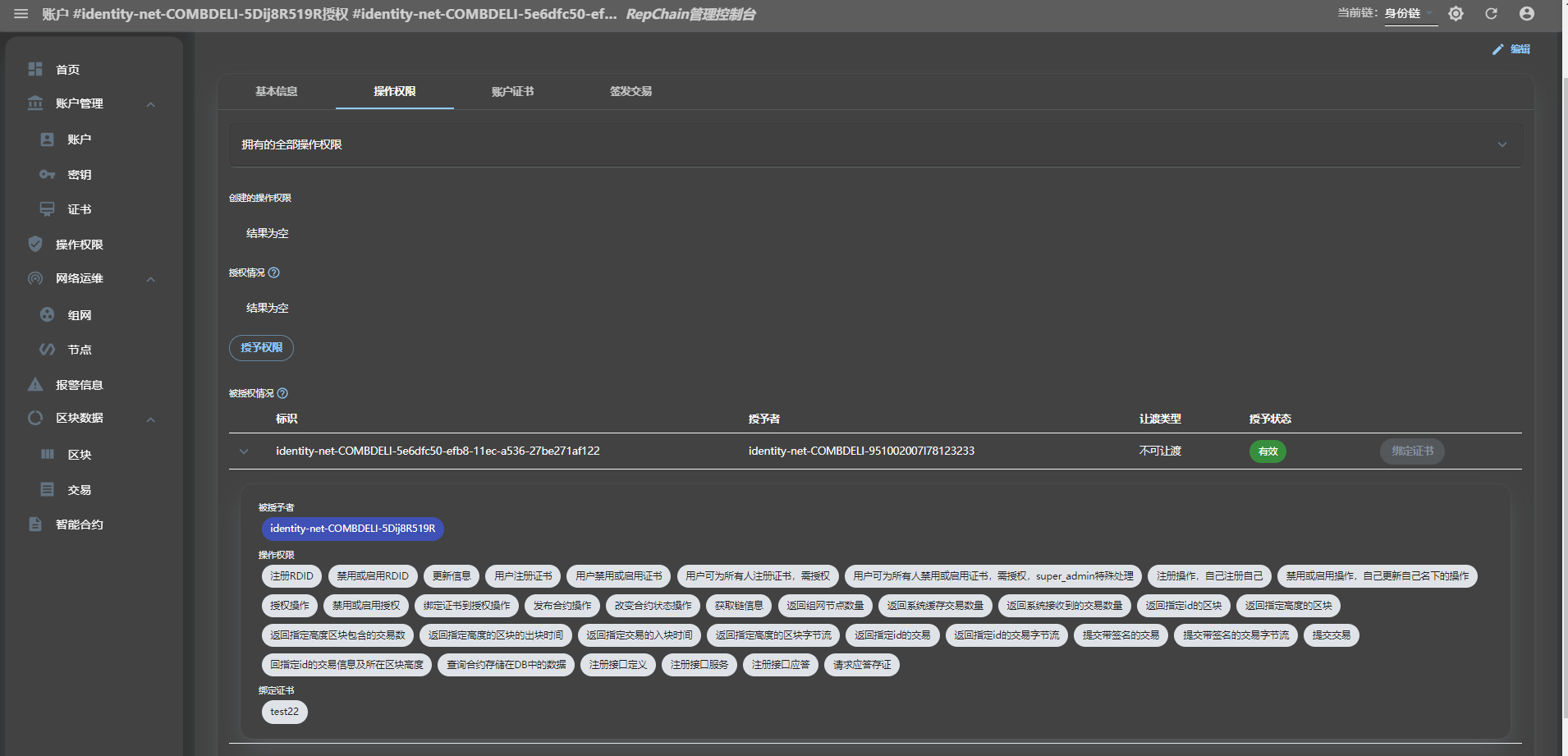Open the user account avatar icon
Screen dimensions: 1568x756
point(1527,14)
